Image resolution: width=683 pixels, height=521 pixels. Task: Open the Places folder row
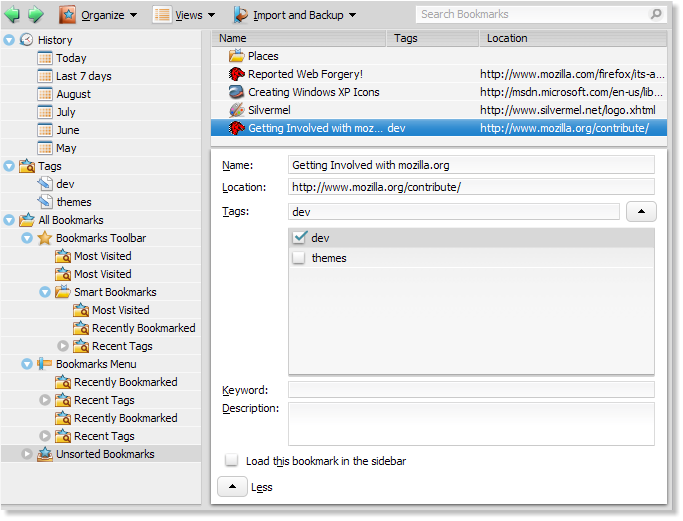439,56
